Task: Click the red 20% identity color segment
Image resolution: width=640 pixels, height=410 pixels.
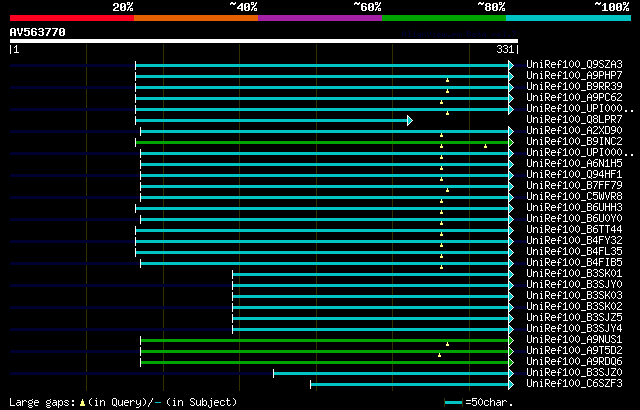Action: [72, 18]
